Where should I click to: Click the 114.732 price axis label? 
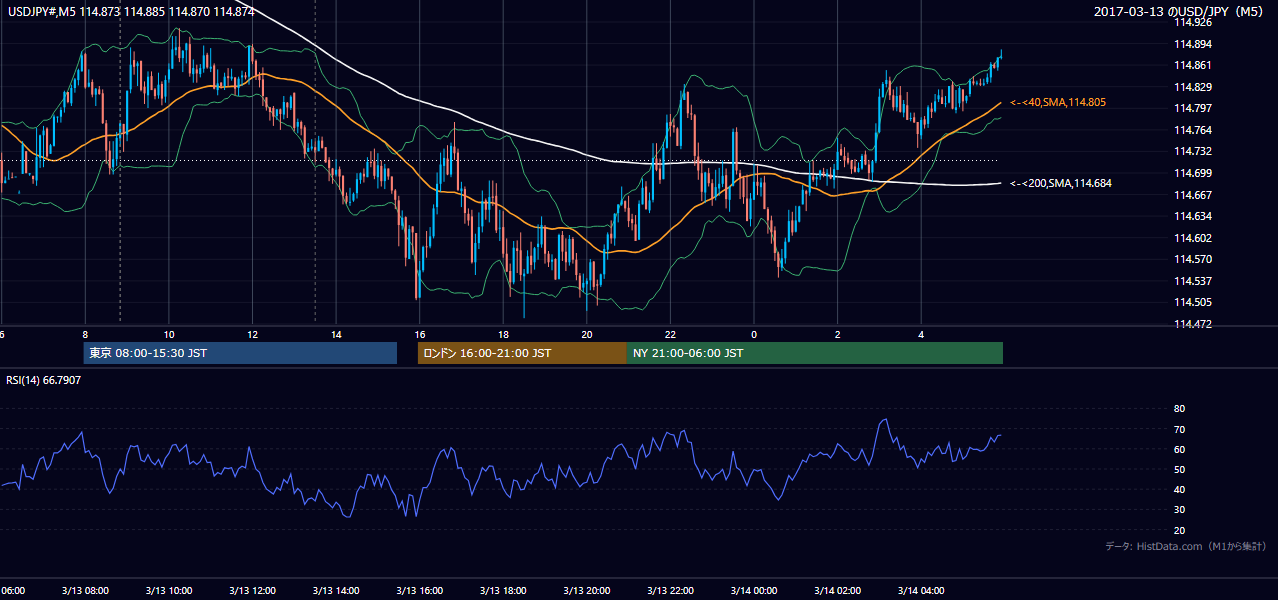pos(1191,151)
